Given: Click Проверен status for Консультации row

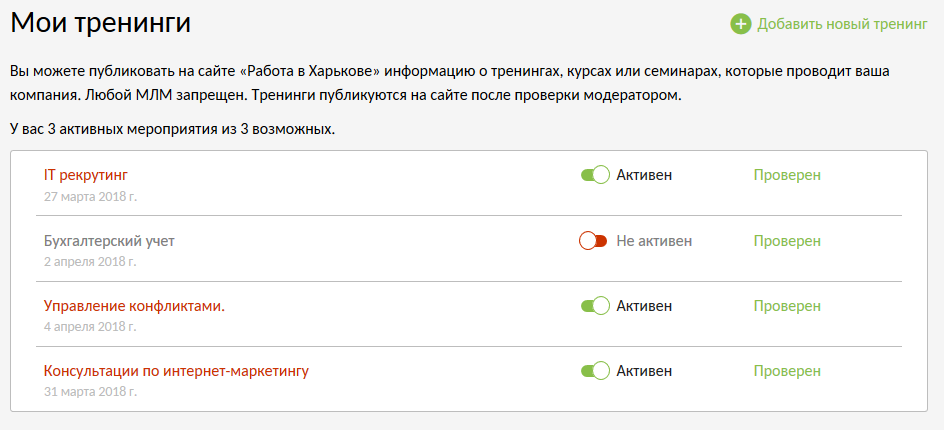Looking at the screenshot, I should tap(787, 371).
